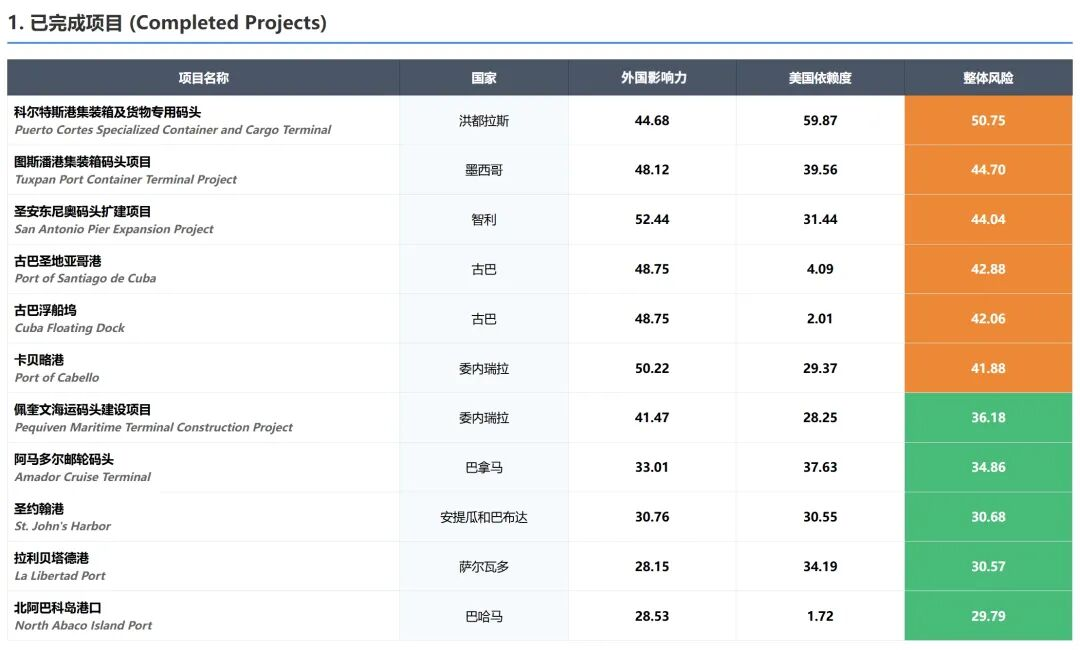Click the Port of Santiago de Cuba project

pos(85,269)
